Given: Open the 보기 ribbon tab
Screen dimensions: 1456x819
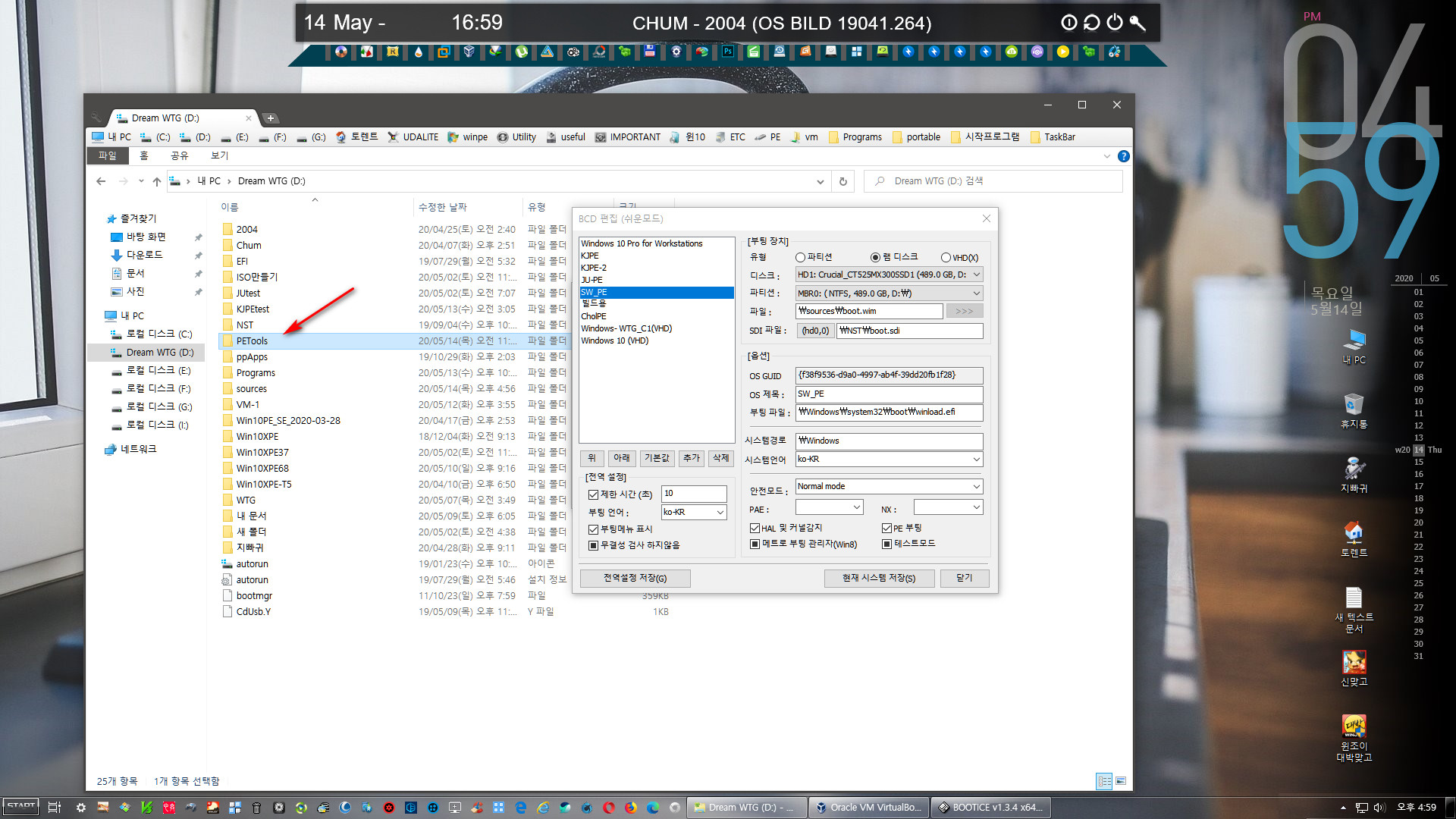Looking at the screenshot, I should pyautogui.click(x=219, y=155).
